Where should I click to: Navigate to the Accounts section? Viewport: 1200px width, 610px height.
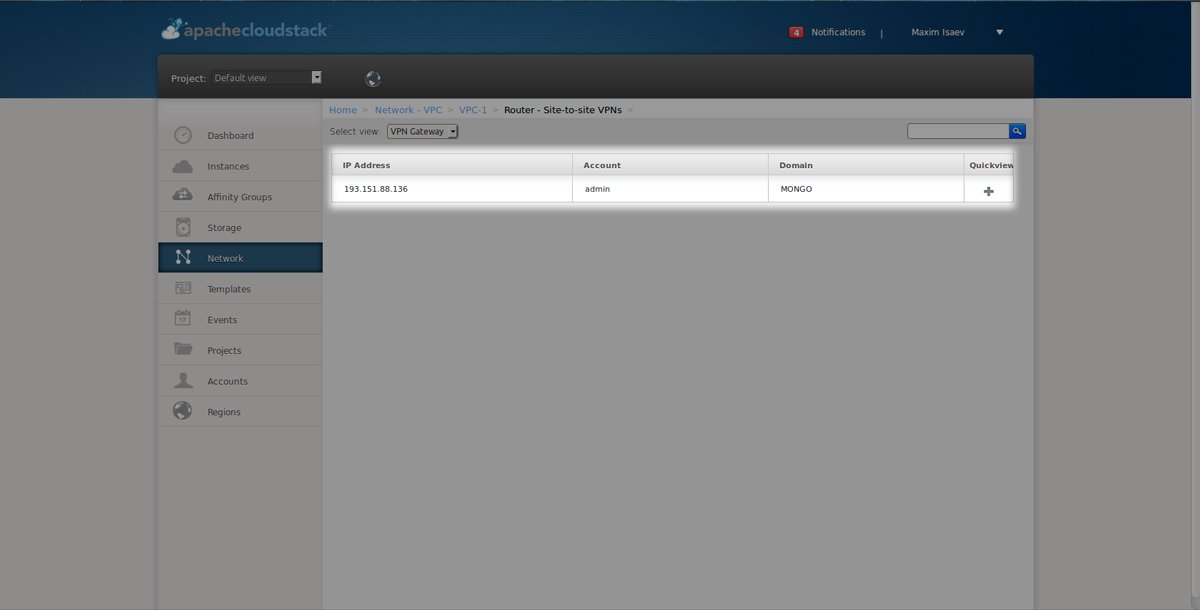coord(240,381)
